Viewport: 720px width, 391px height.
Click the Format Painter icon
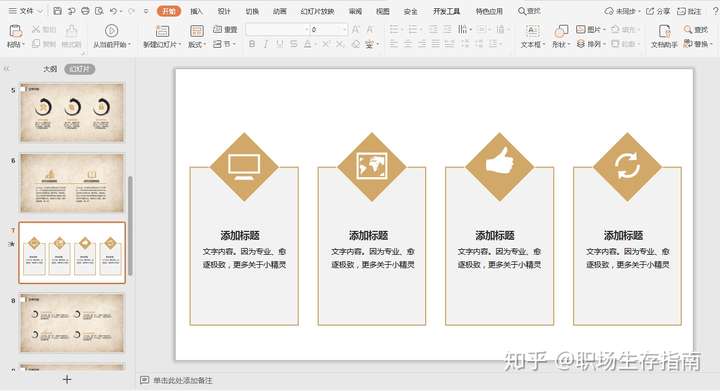(71, 31)
